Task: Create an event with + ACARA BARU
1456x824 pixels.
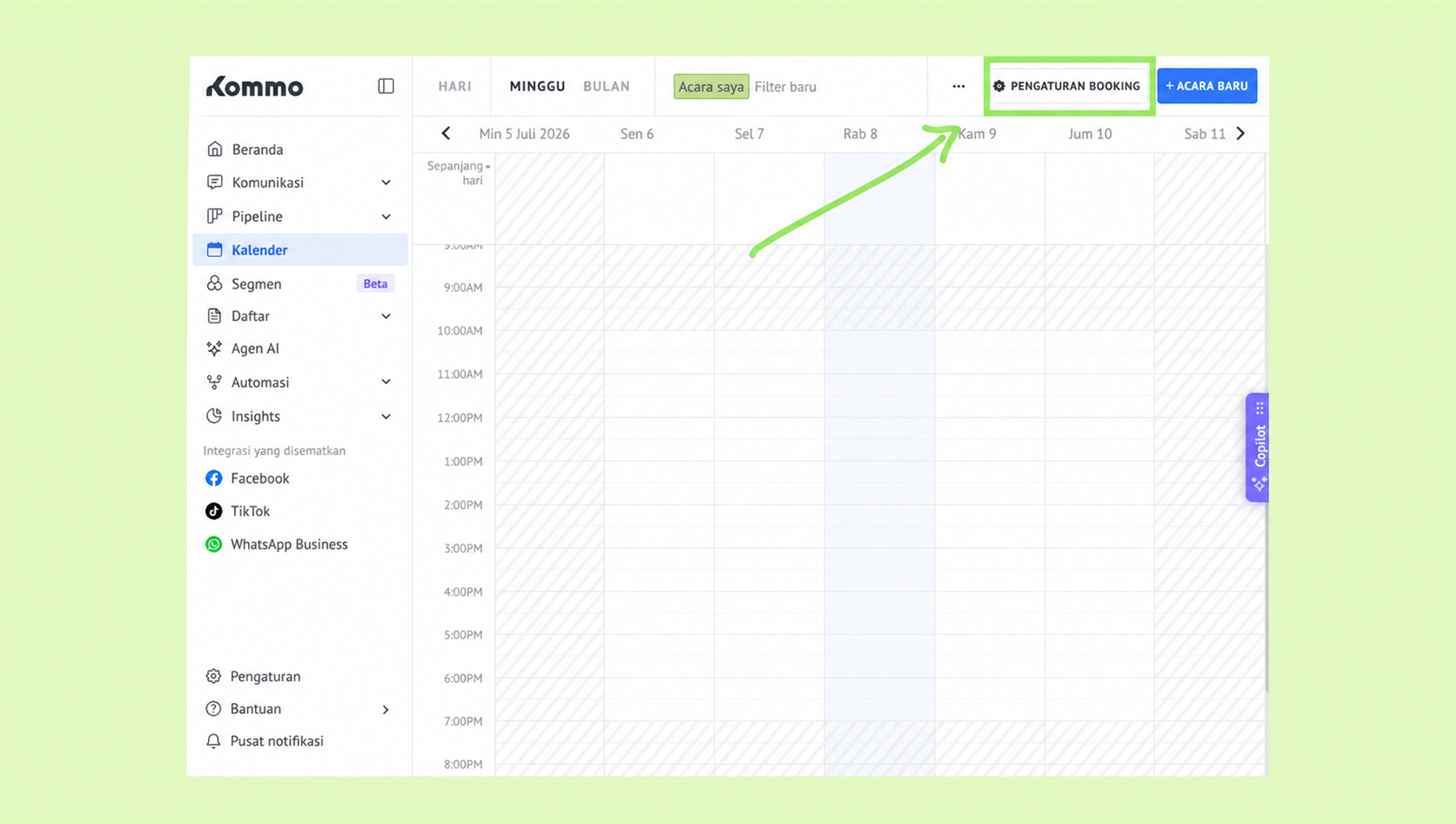Action: pyautogui.click(x=1207, y=86)
